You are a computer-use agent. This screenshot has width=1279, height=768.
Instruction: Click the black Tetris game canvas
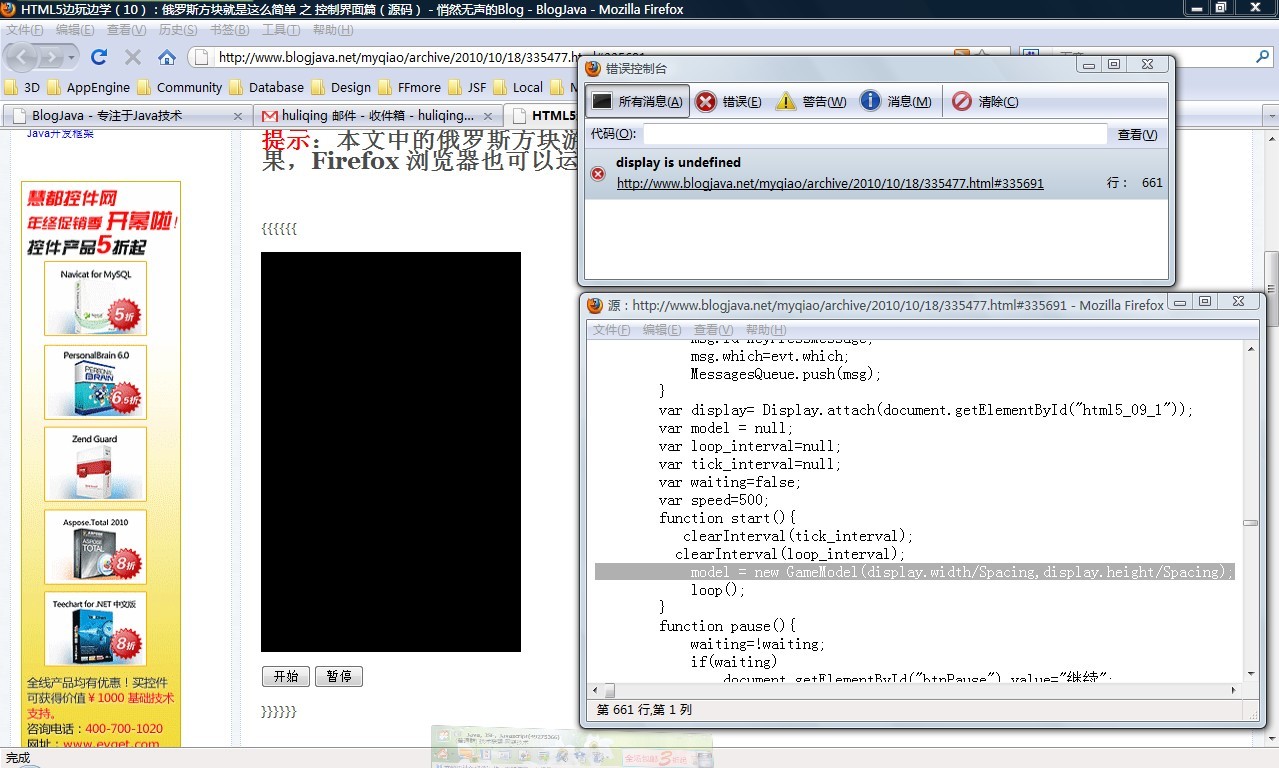coord(391,452)
